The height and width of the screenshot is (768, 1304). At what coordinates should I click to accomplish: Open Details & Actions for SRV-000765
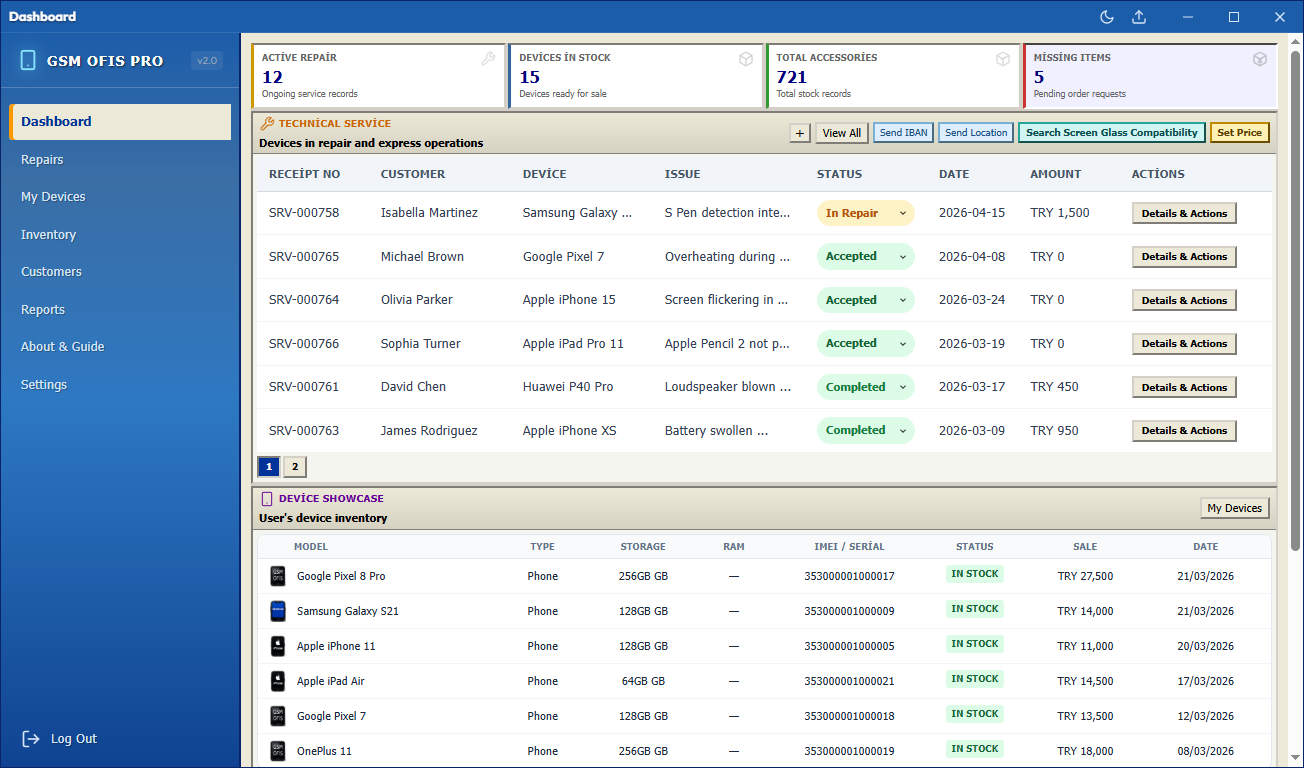[x=1185, y=257]
